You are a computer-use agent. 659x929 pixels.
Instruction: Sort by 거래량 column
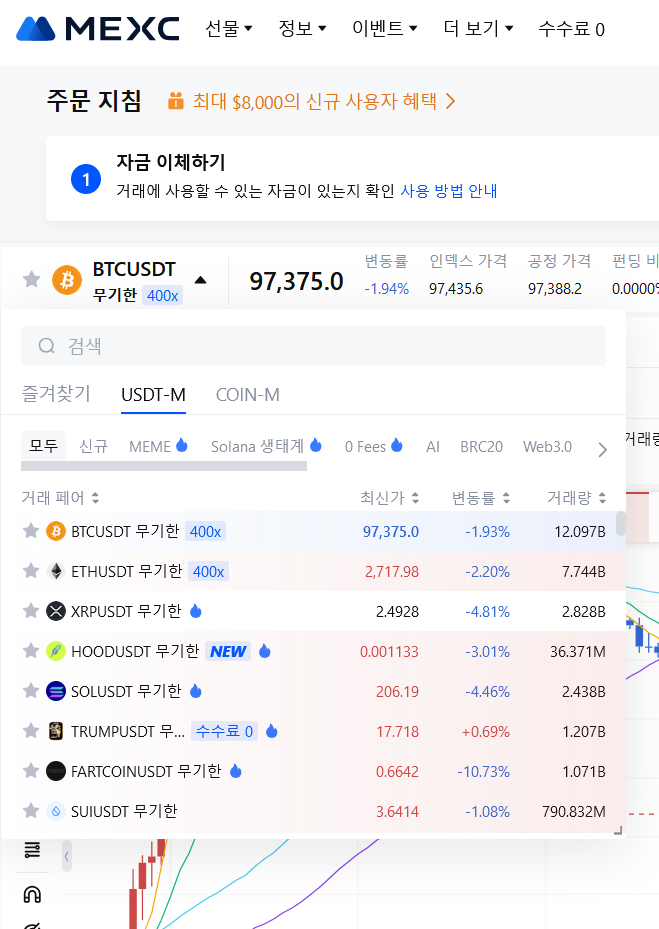576,498
